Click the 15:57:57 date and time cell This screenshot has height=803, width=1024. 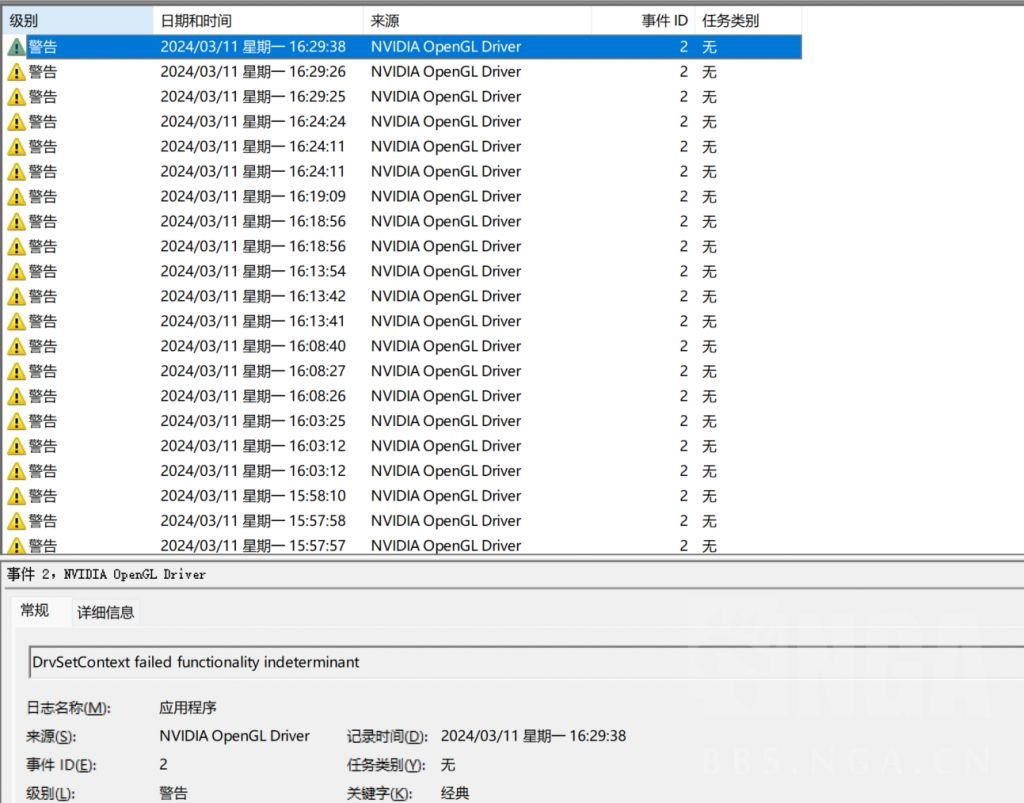tap(253, 546)
